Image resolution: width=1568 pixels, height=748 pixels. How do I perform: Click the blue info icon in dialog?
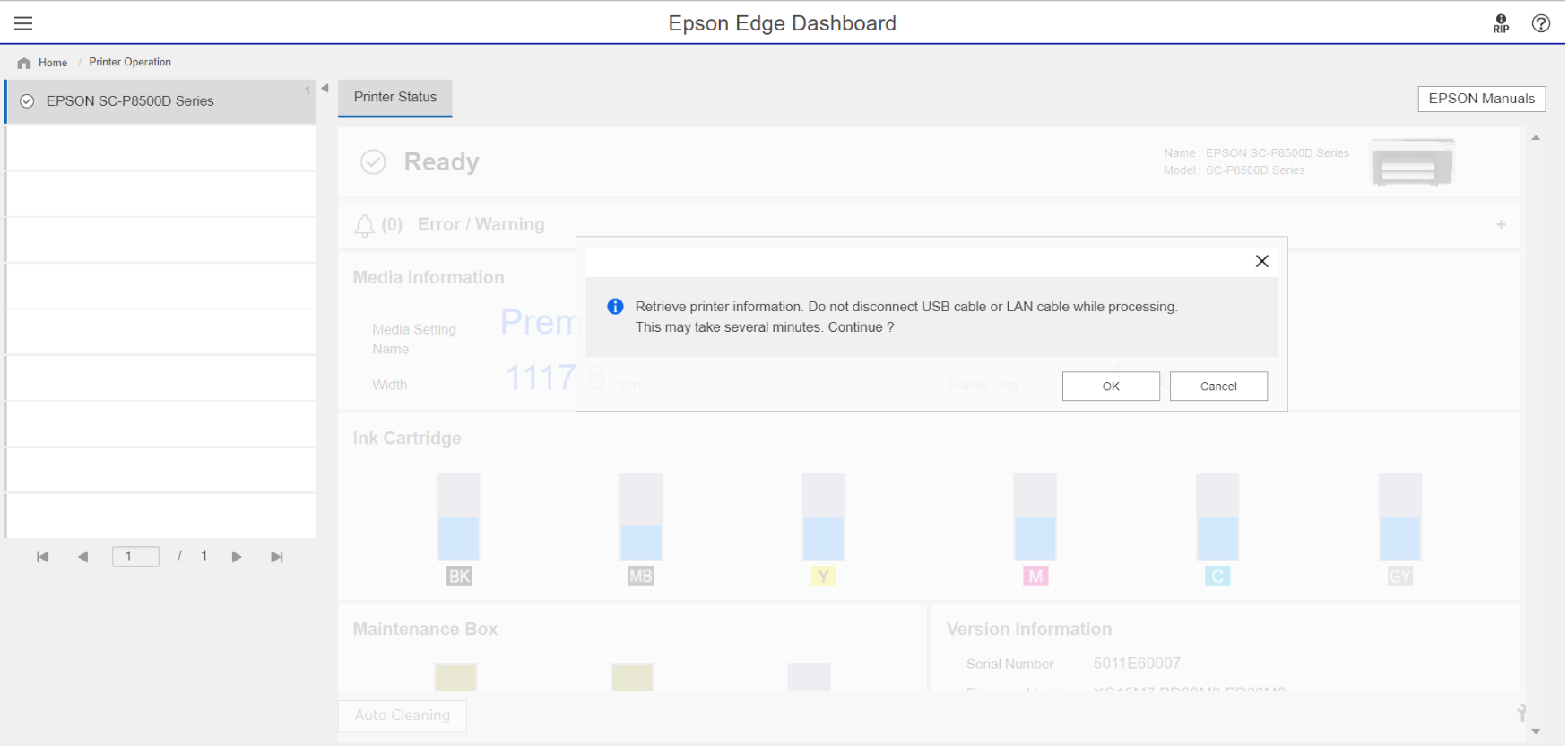click(616, 307)
